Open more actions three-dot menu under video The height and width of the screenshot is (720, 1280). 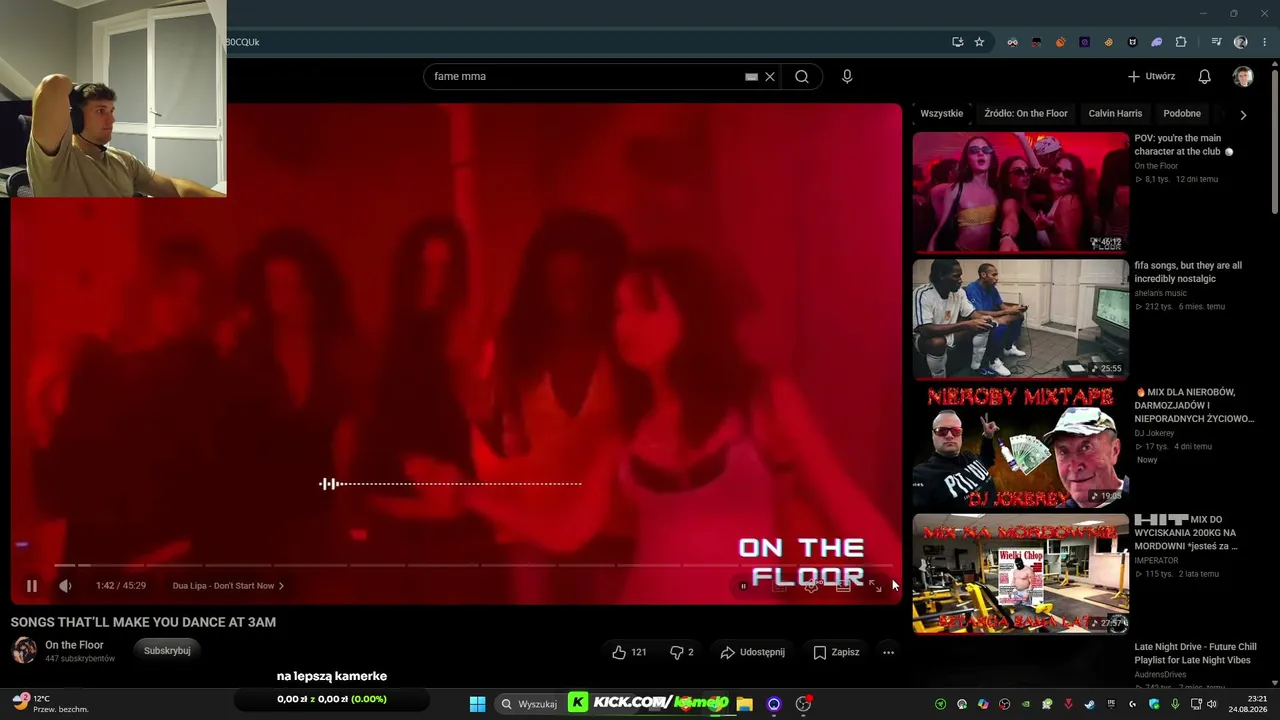(x=888, y=652)
